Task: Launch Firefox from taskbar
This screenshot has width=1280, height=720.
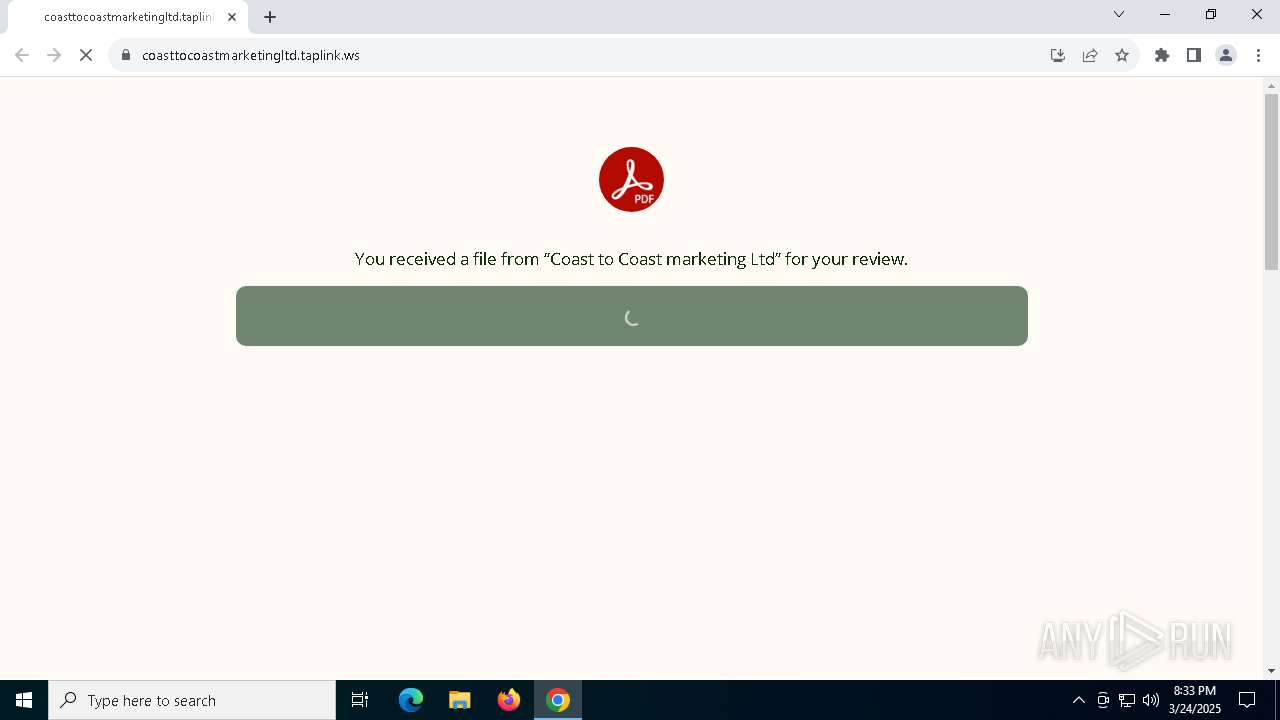Action: point(509,700)
